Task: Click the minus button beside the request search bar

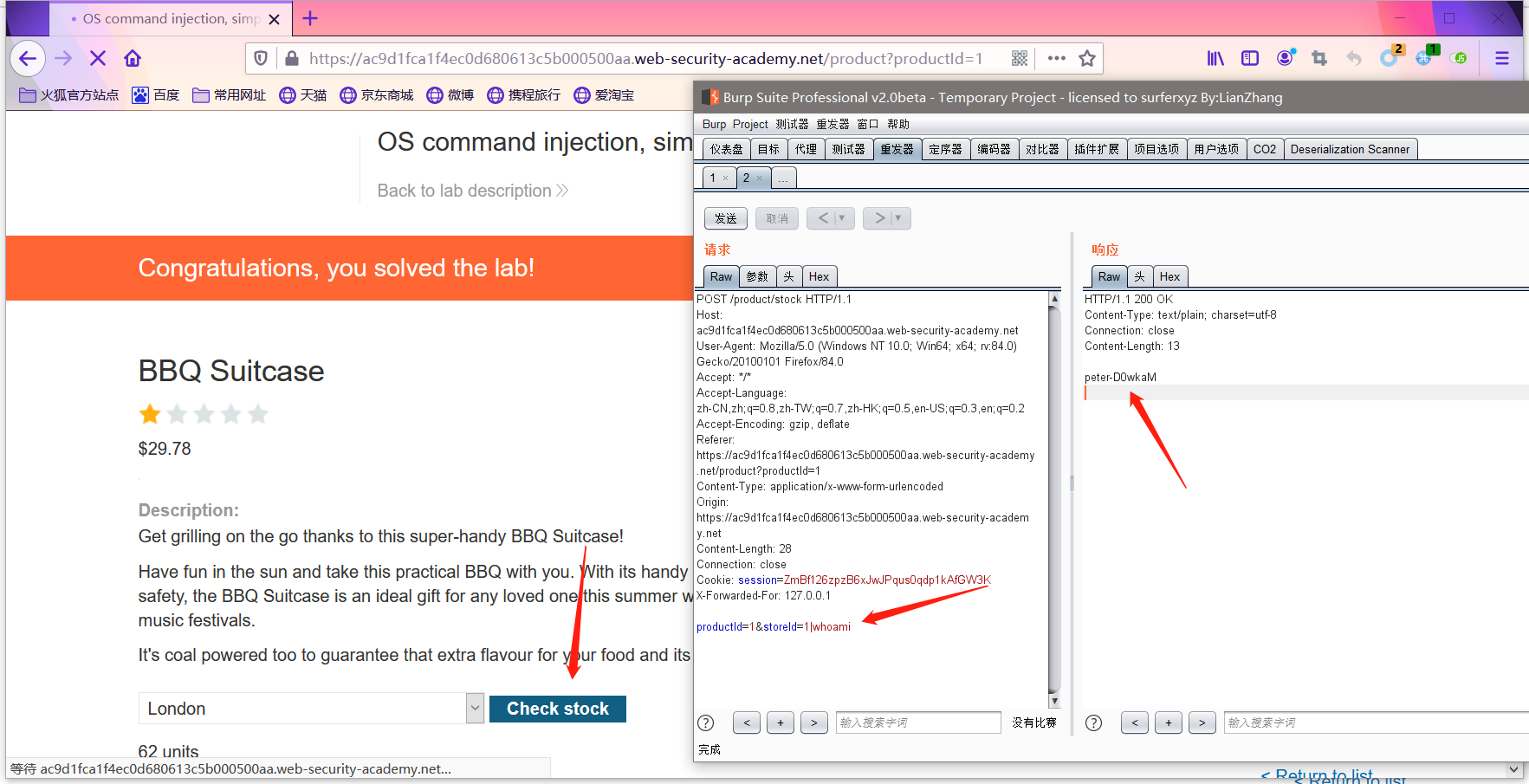Action: [780, 722]
